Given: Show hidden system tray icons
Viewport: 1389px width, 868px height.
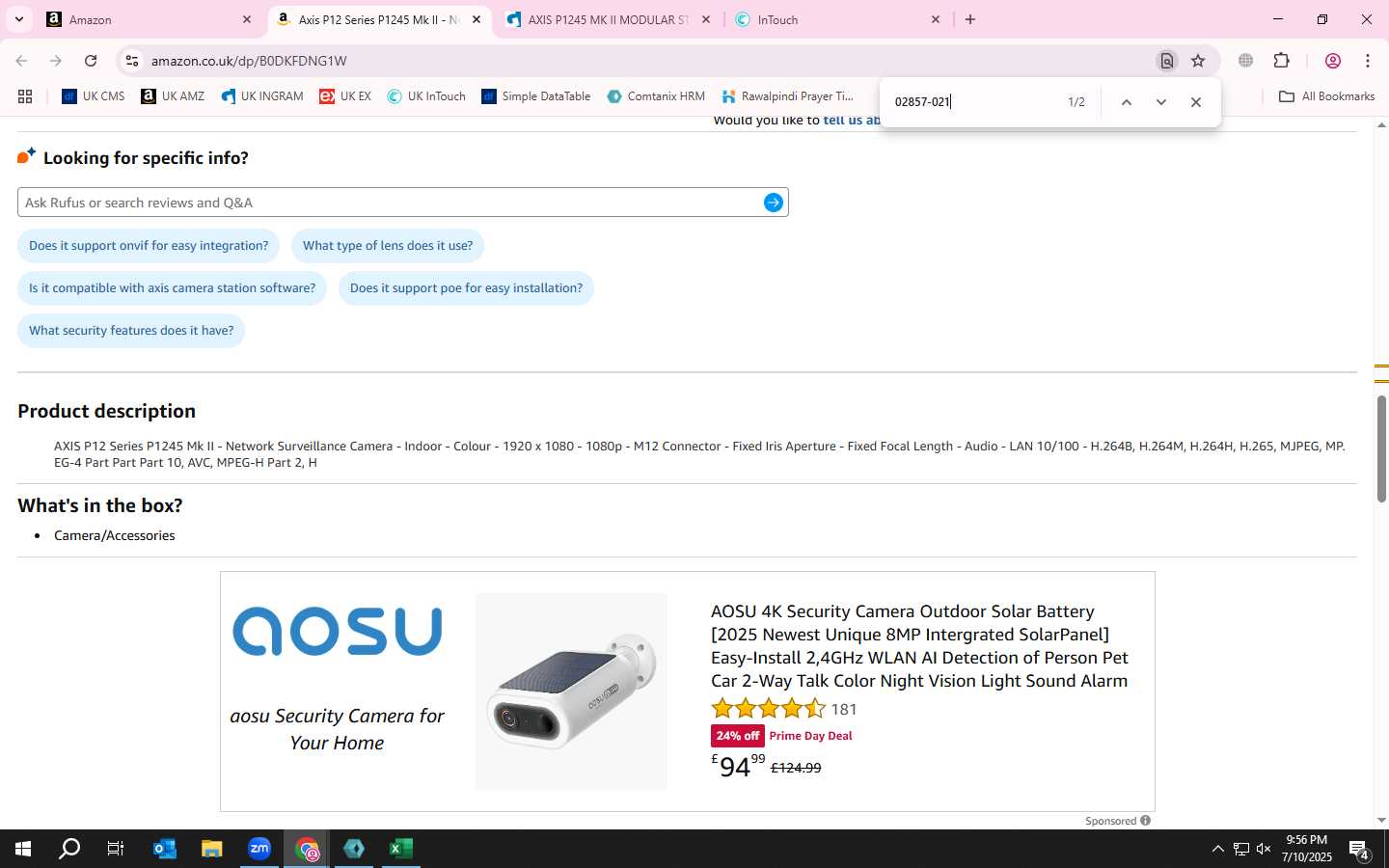Looking at the screenshot, I should (1217, 849).
